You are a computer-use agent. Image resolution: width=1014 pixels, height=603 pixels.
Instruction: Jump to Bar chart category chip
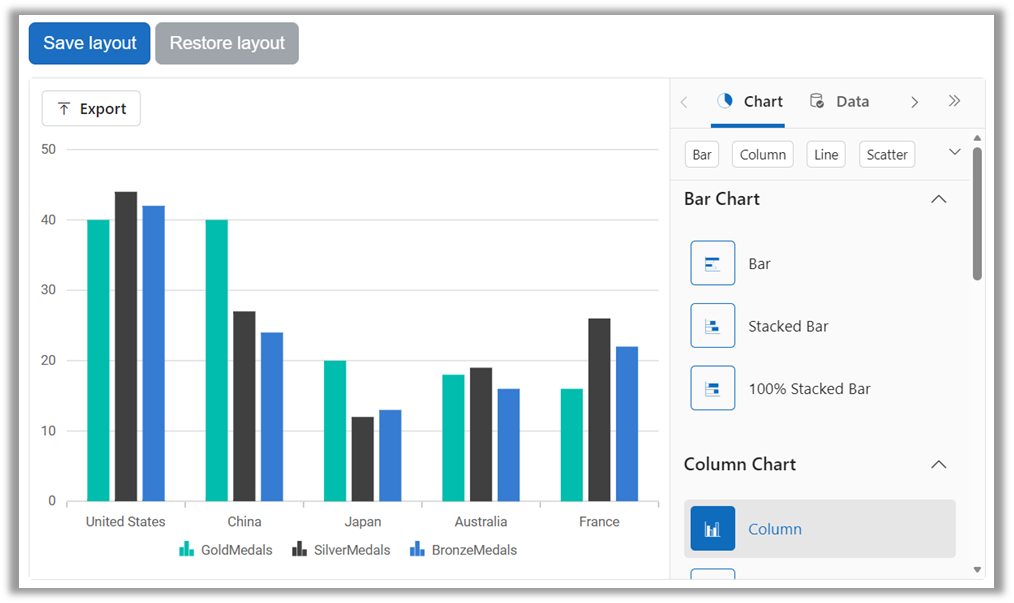[x=702, y=155]
